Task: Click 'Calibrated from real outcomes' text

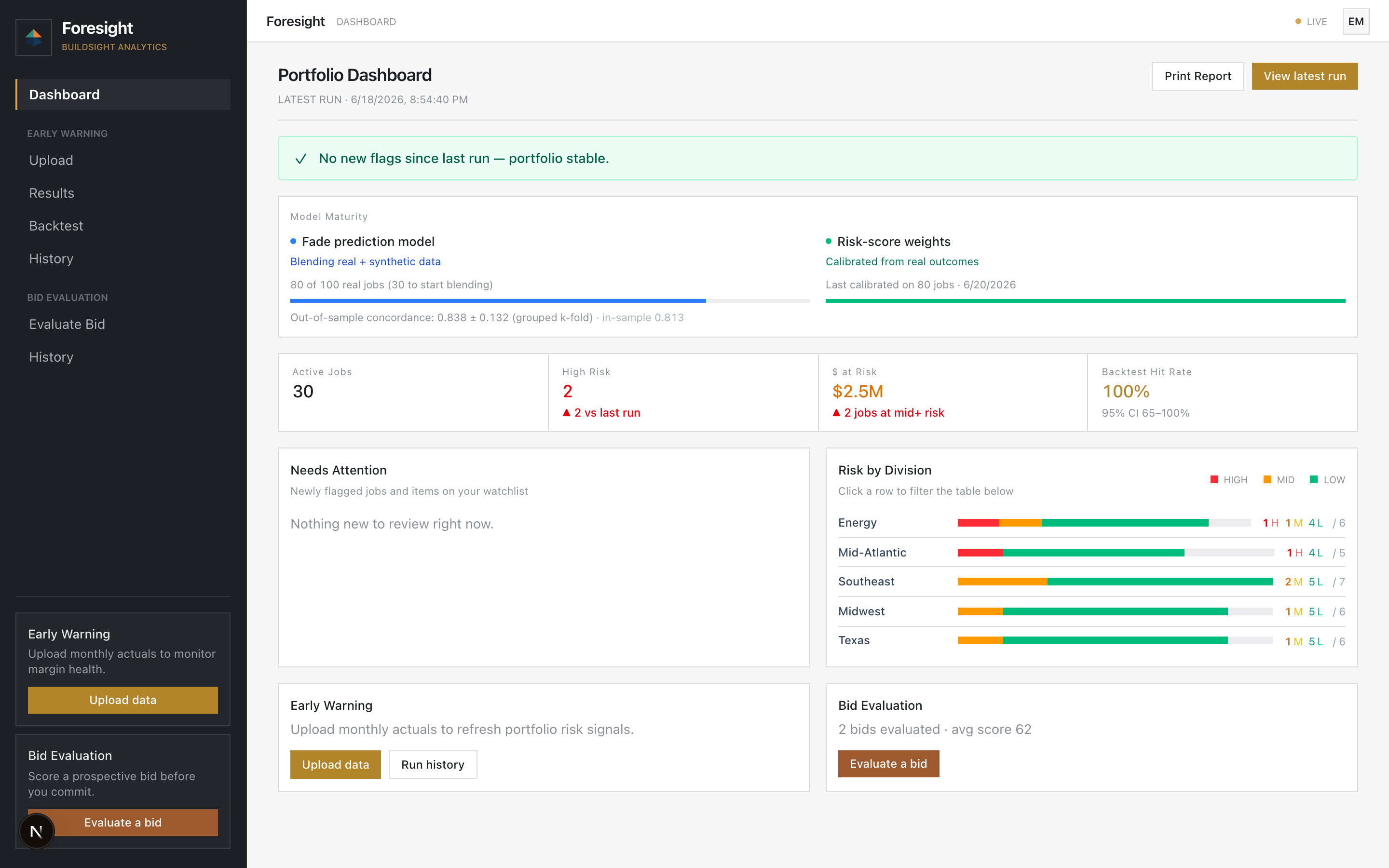Action: (x=902, y=262)
